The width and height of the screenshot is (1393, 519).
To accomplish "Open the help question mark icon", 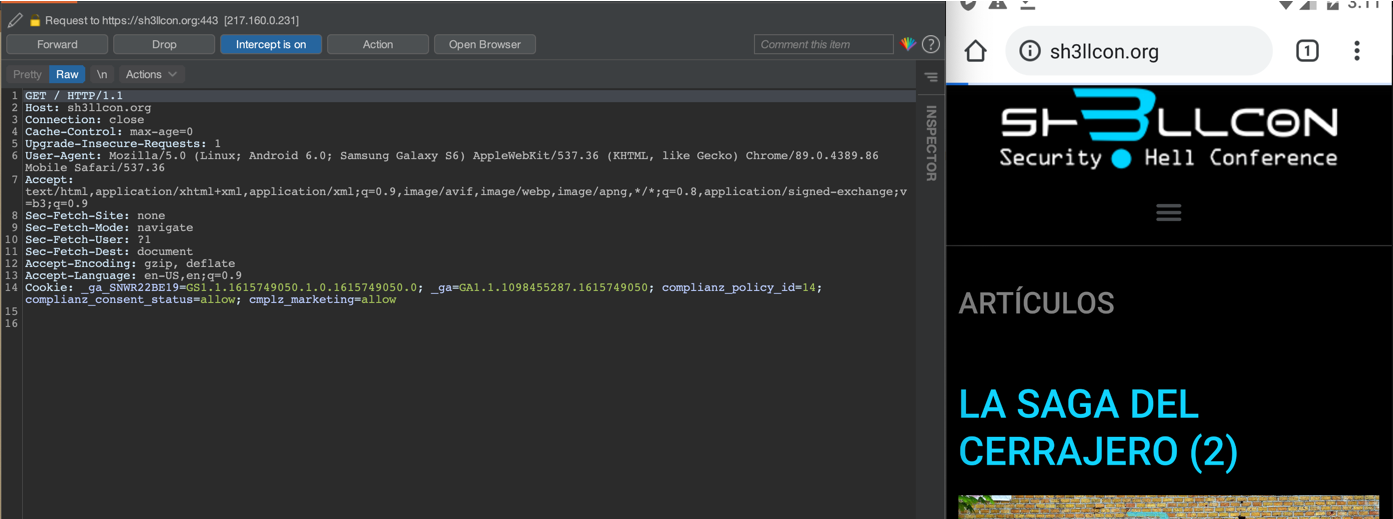I will click(930, 44).
